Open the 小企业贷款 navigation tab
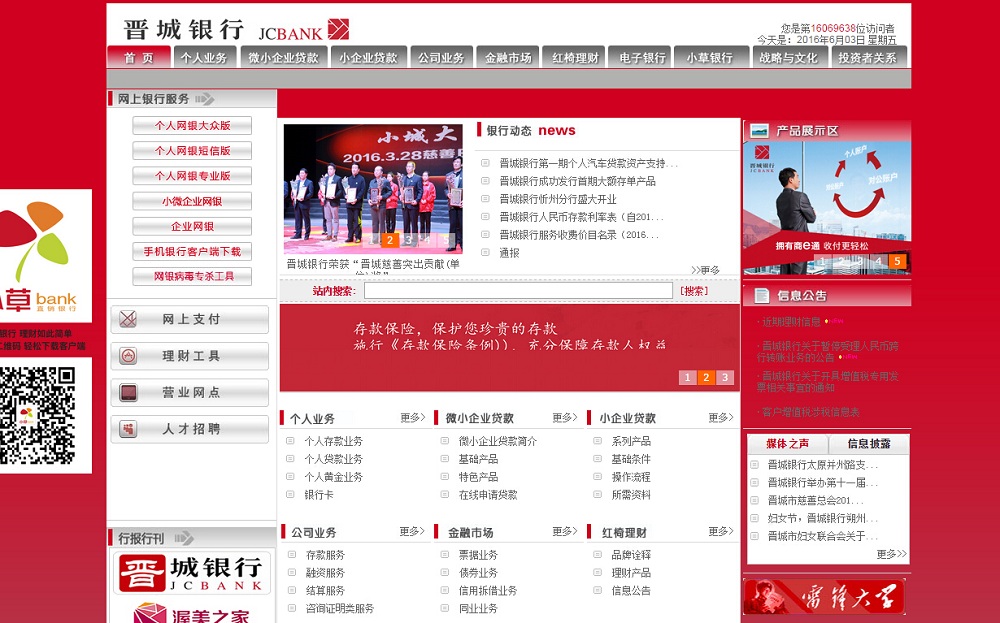The image size is (1000, 623). coord(368,57)
